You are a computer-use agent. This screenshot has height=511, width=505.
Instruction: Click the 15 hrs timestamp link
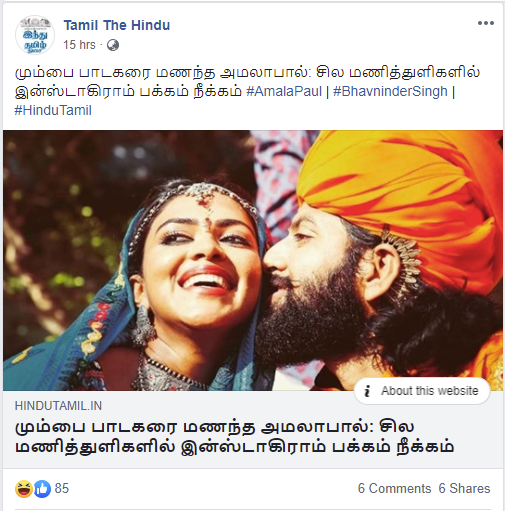coord(79,45)
